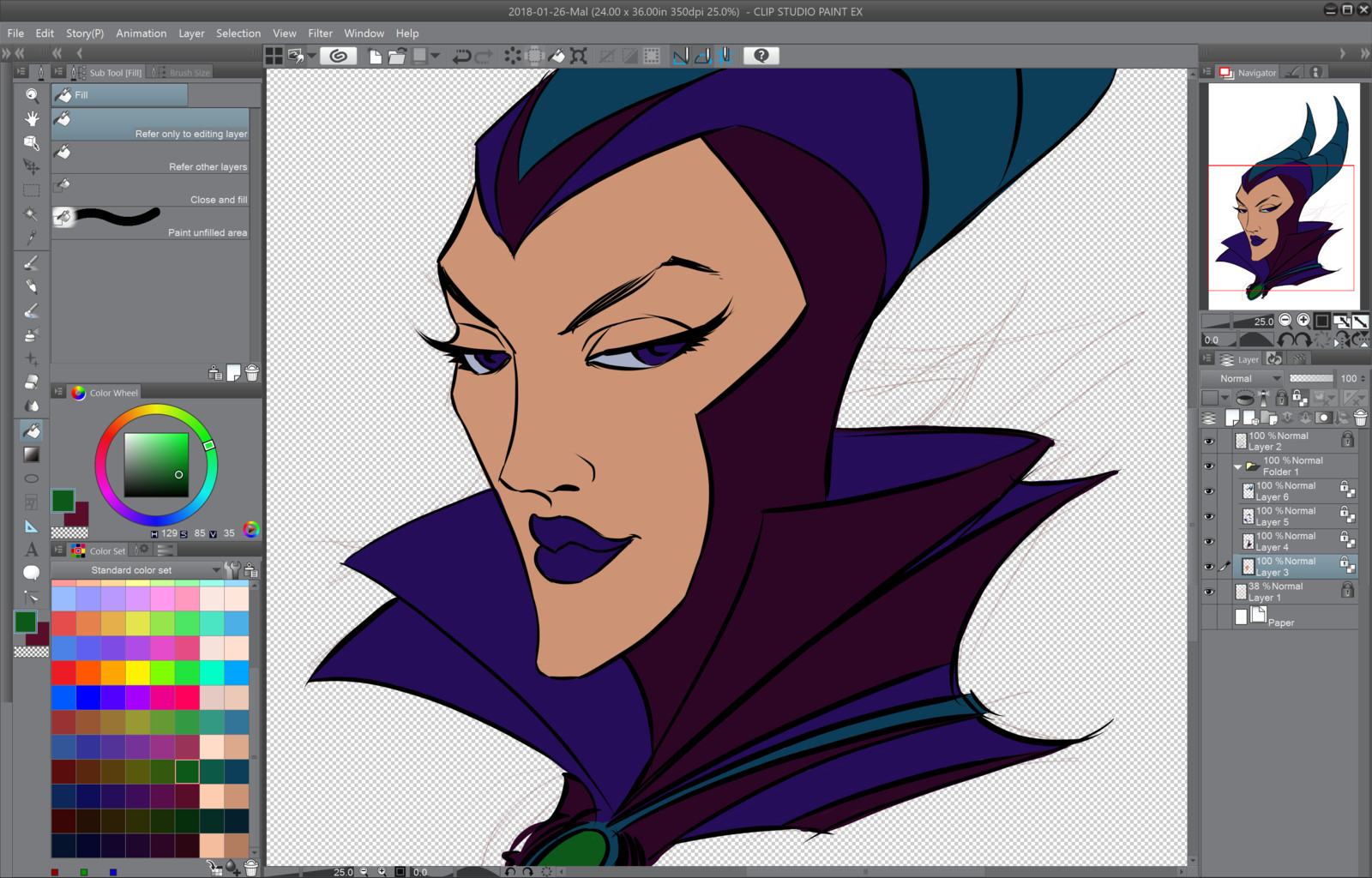Viewport: 1372px width, 878px height.
Task: Open layer palette color dropdown arrow
Action: [1225, 398]
